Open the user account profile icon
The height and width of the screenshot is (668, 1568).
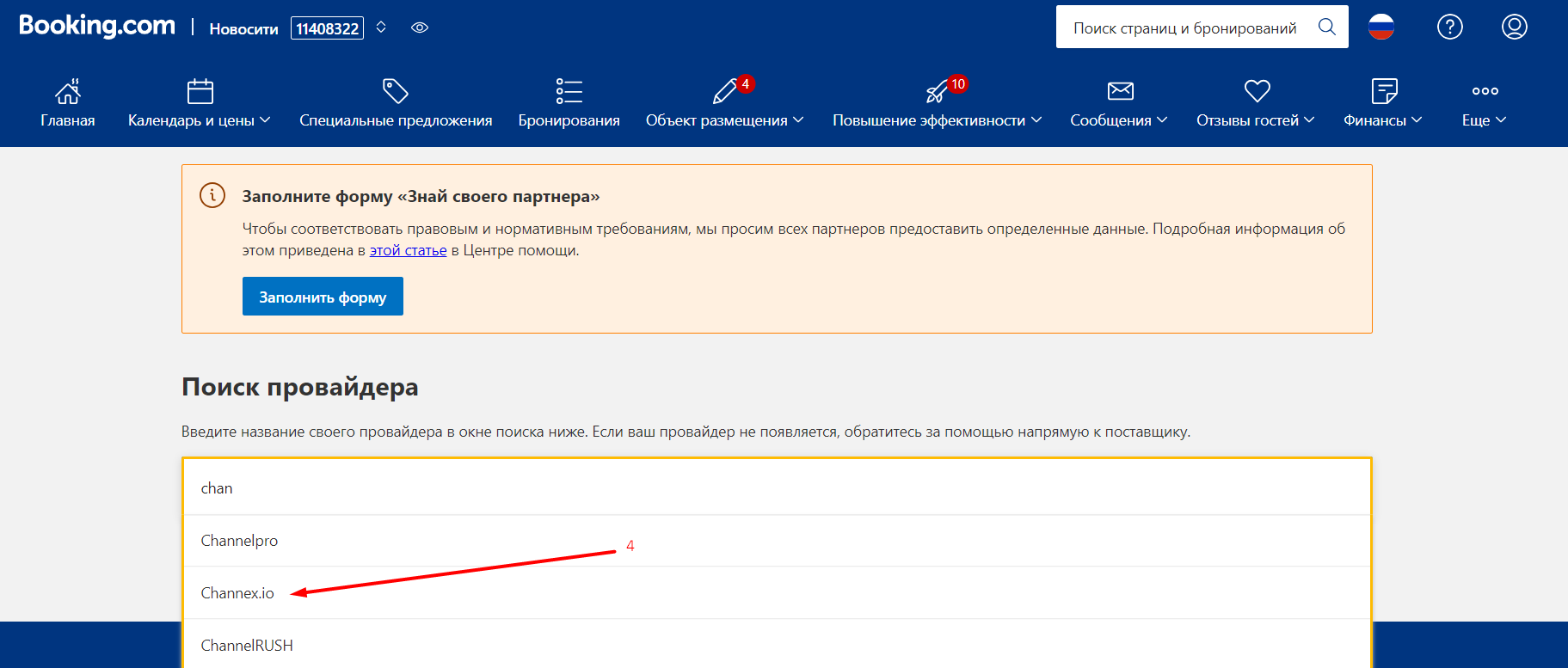click(1515, 27)
